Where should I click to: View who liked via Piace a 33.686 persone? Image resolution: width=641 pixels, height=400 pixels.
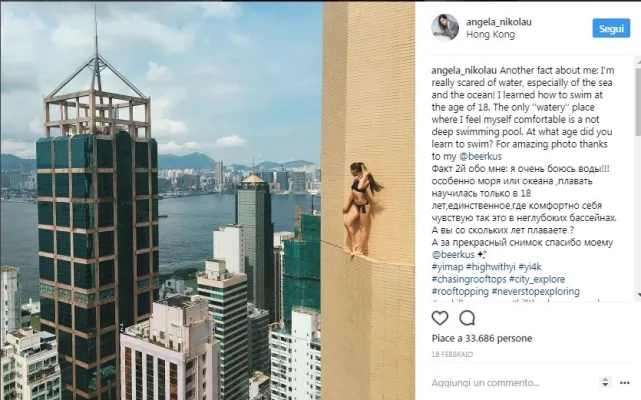[482, 338]
